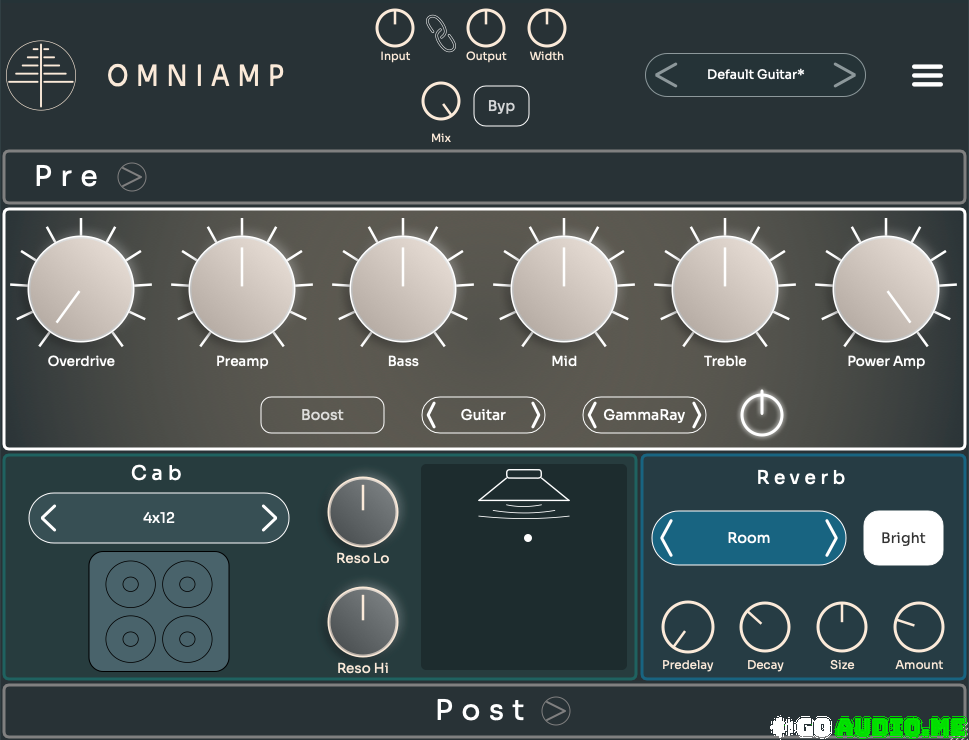Select previous model left of GammaRay

tap(592, 415)
